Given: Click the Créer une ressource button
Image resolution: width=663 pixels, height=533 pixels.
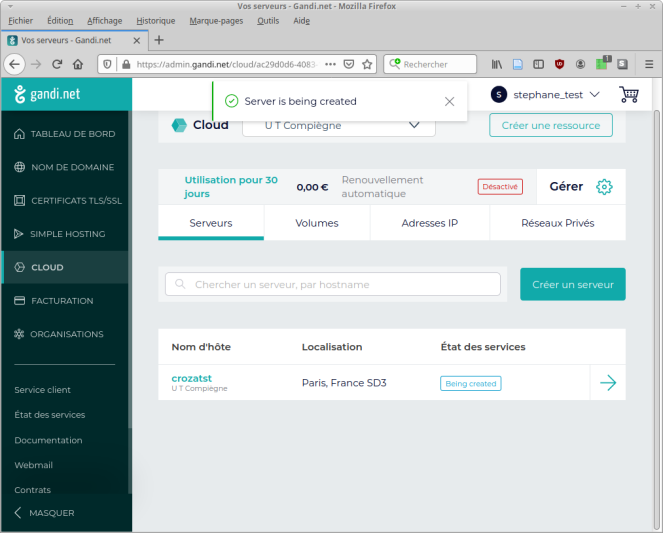Looking at the screenshot, I should (551, 126).
